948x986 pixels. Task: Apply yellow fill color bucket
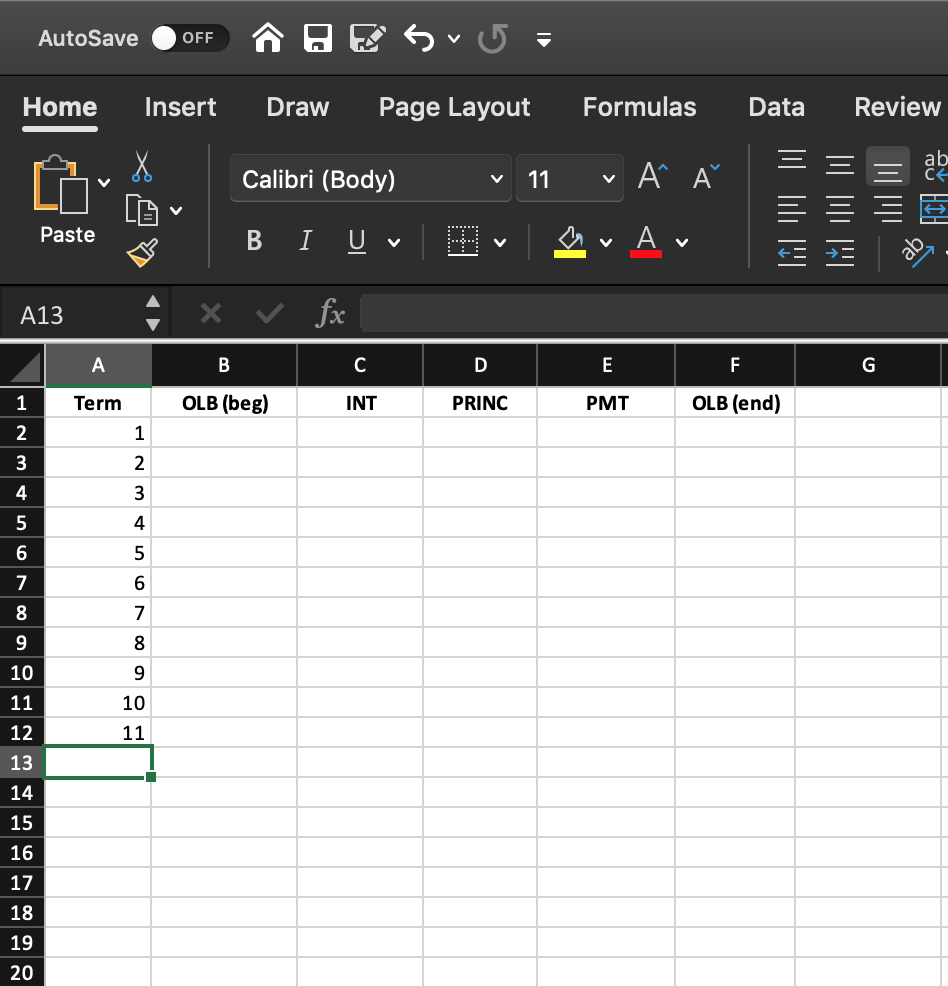(x=570, y=241)
